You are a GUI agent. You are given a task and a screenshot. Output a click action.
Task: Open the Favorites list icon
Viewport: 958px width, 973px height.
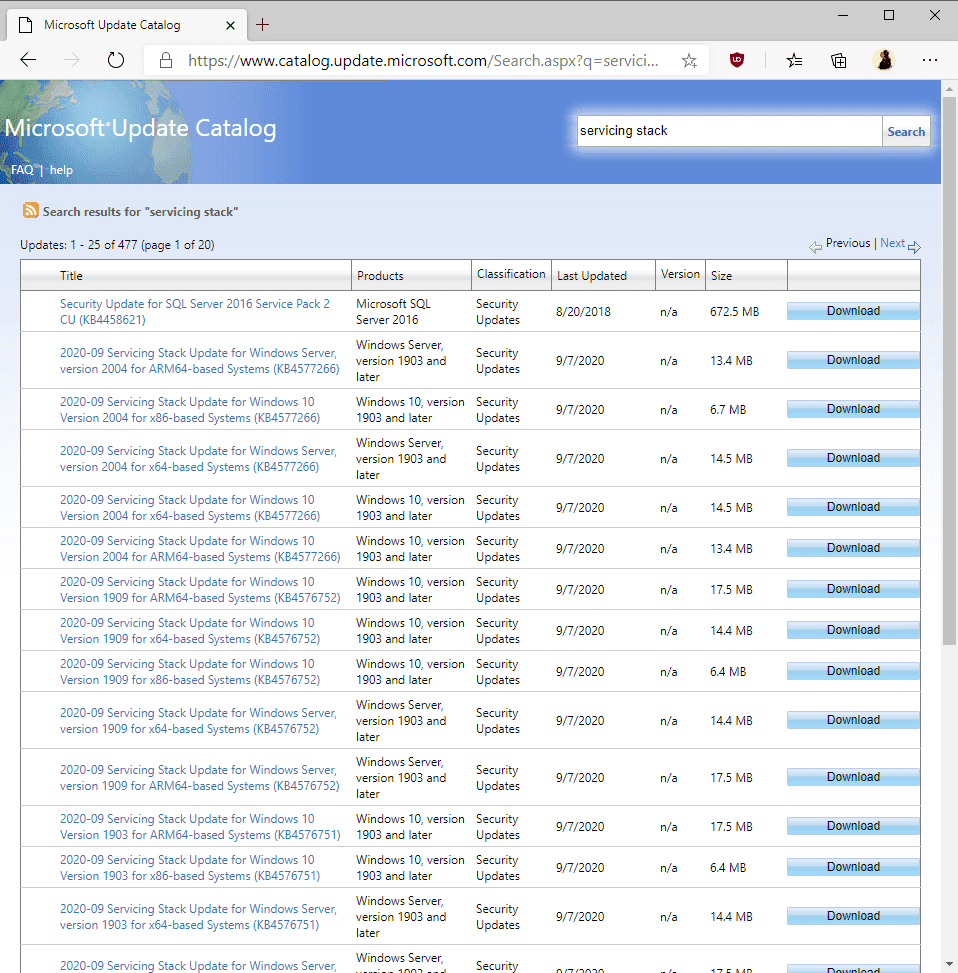pyautogui.click(x=794, y=60)
